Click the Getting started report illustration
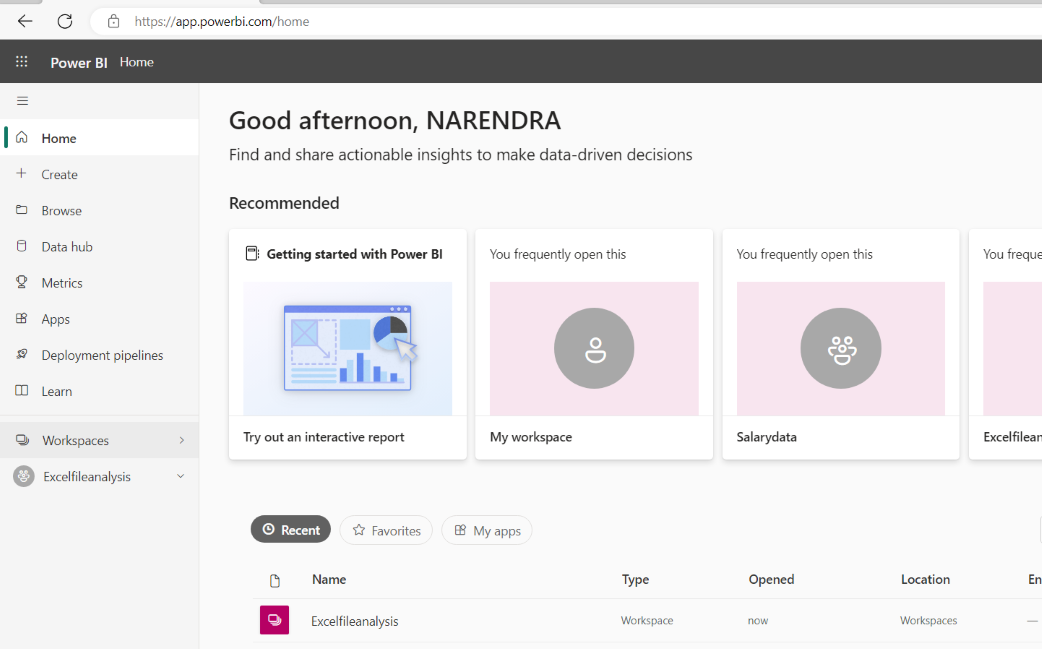 pos(348,349)
